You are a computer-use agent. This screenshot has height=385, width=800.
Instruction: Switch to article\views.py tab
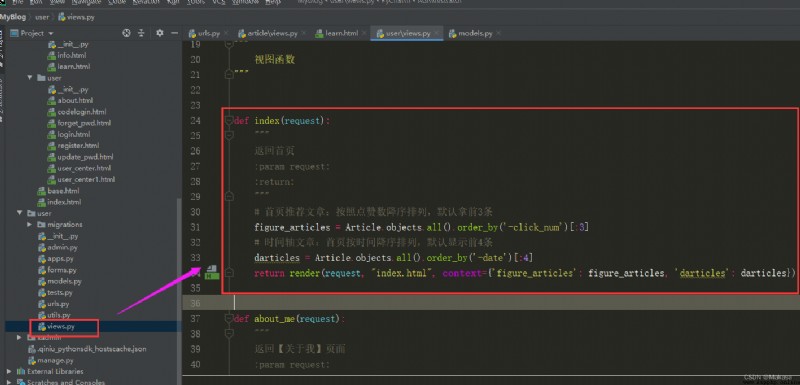point(268,33)
